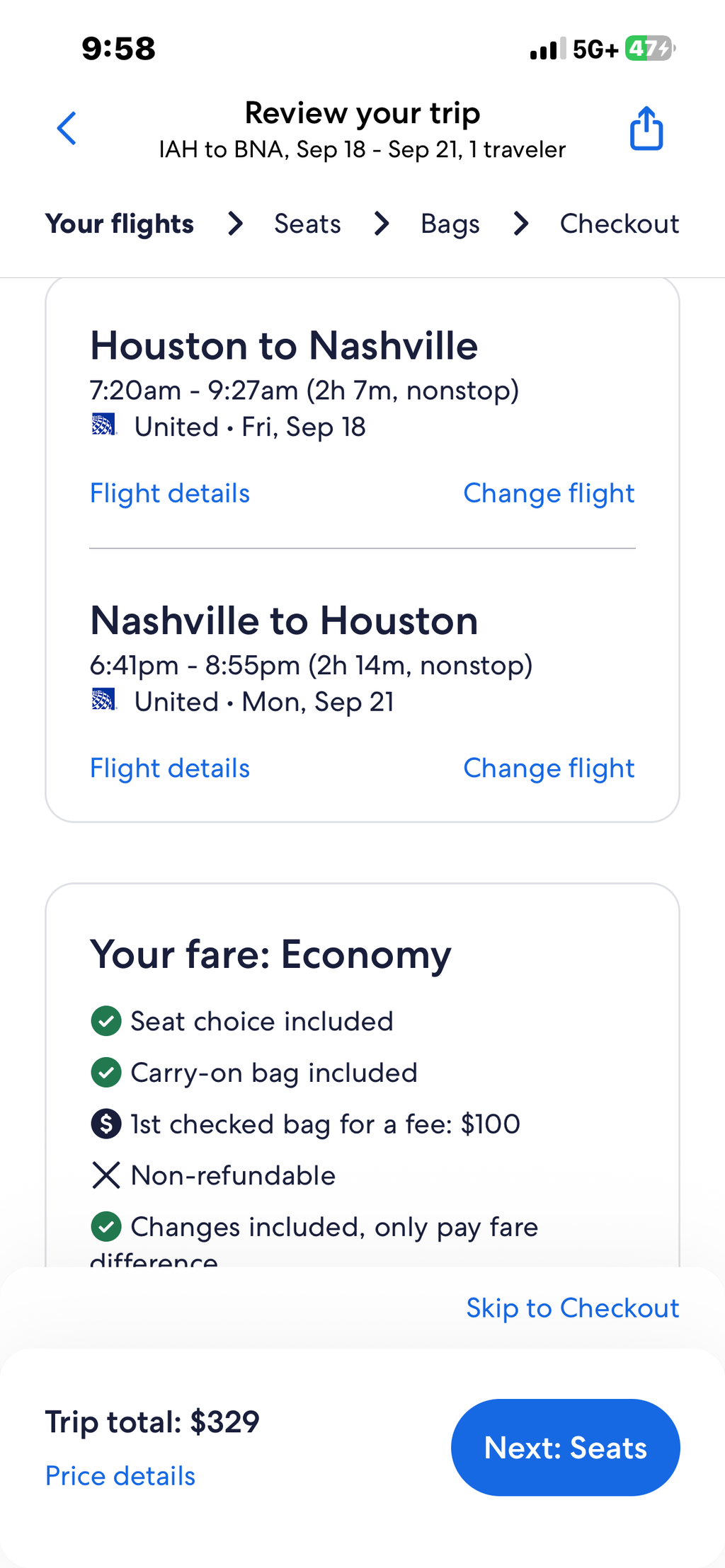This screenshot has width=725, height=1568.
Task: Tap green check beside Seat choice included
Action: point(106,1021)
